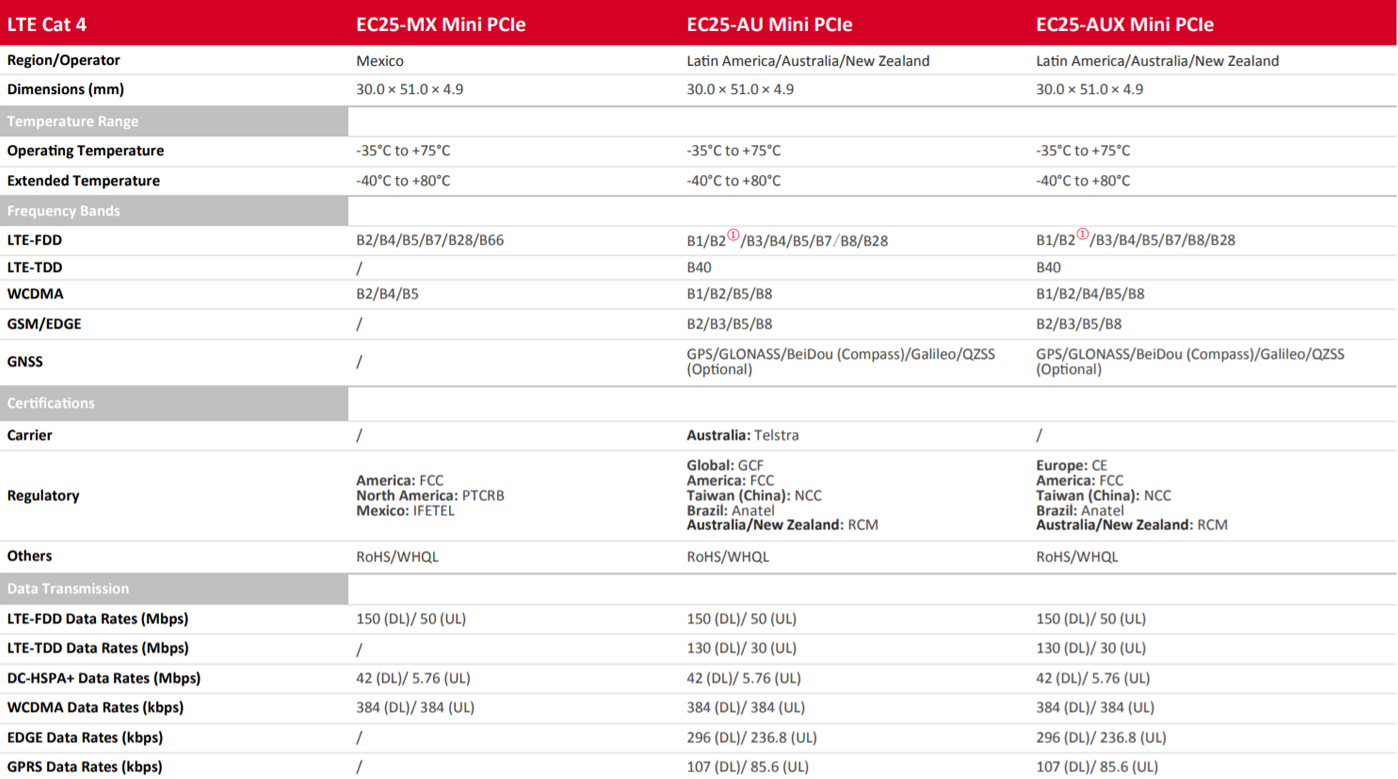Click the LTE Cat 4 title cell
The image size is (1398, 779).
pyautogui.click(x=47, y=24)
